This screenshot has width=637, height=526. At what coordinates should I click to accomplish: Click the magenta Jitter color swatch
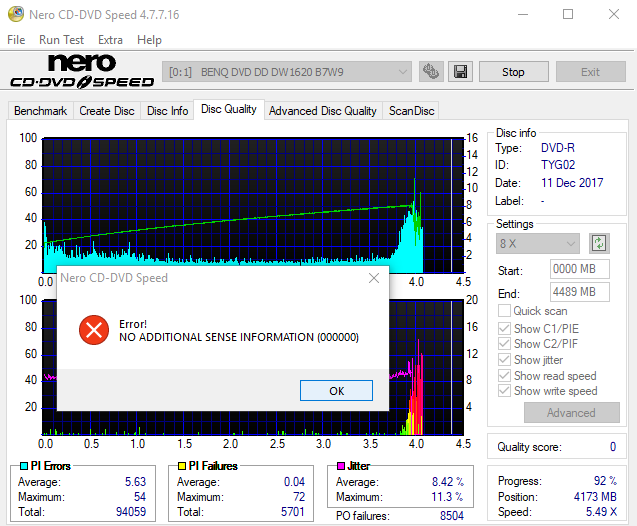pos(341,466)
